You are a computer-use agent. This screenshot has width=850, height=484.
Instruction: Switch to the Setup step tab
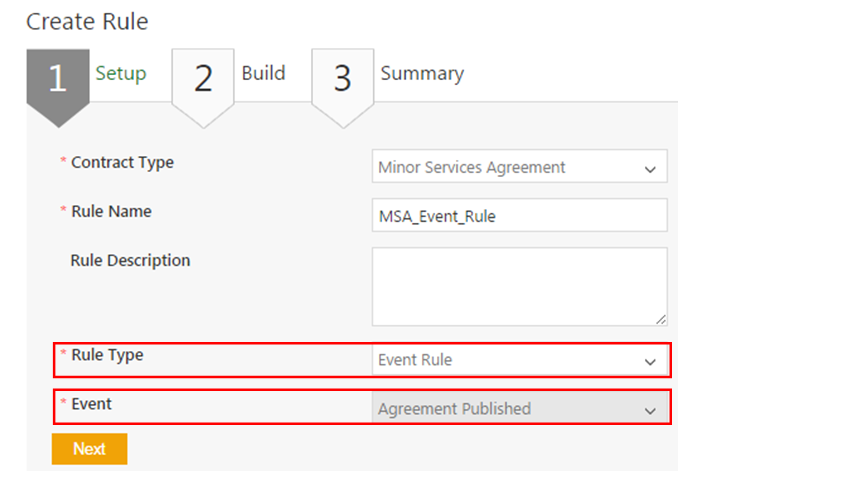click(121, 73)
